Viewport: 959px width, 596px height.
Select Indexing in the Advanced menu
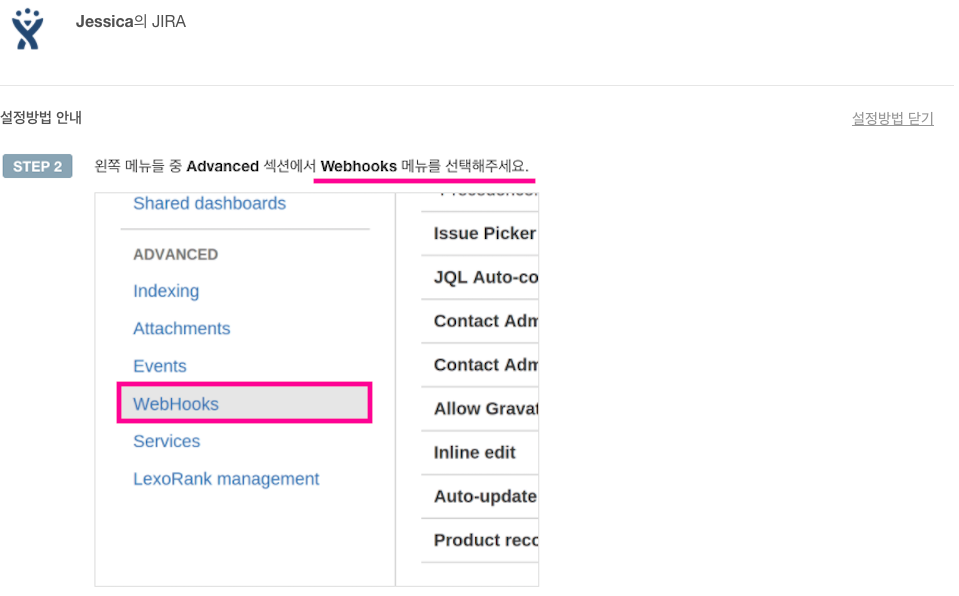tap(166, 291)
